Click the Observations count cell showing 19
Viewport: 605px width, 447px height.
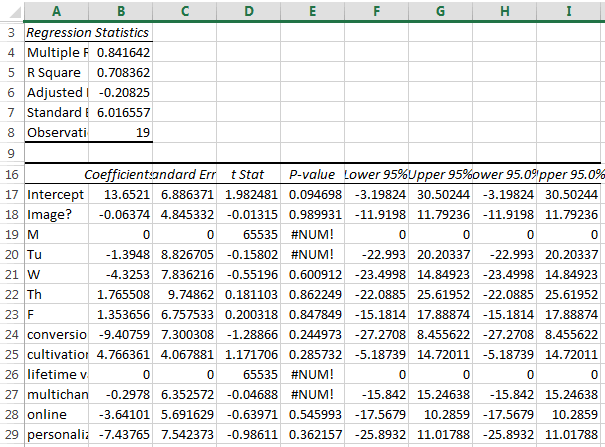119,132
